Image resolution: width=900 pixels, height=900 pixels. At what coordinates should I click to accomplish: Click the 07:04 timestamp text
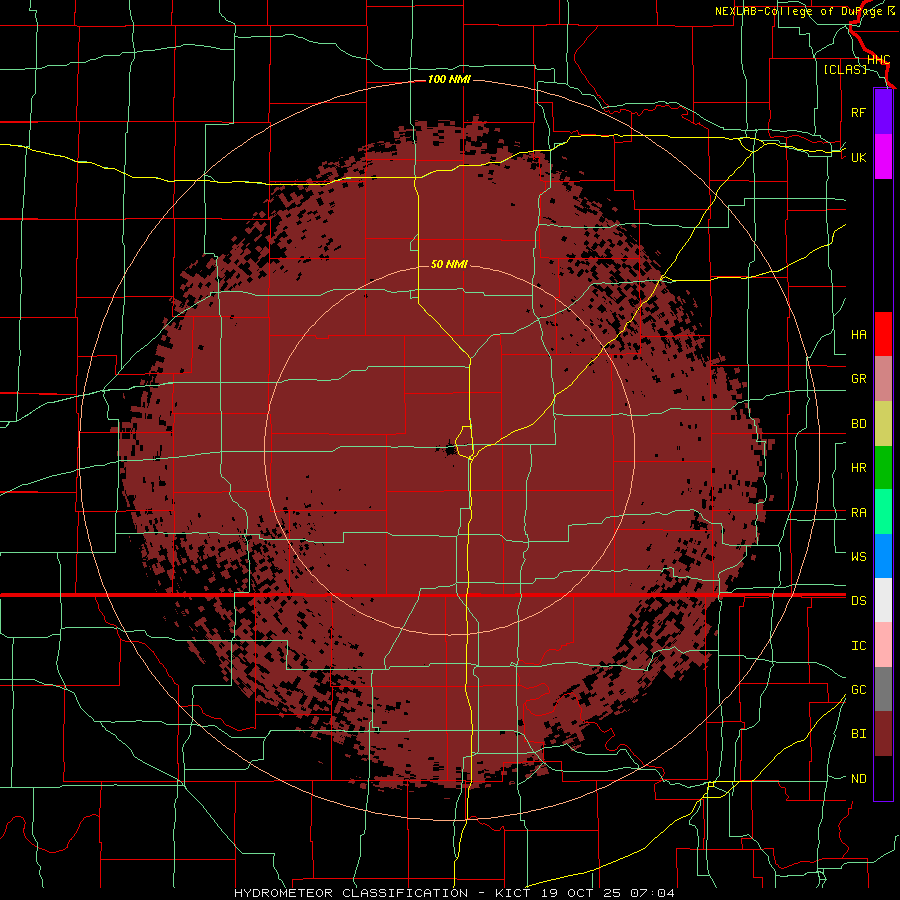(x=652, y=893)
